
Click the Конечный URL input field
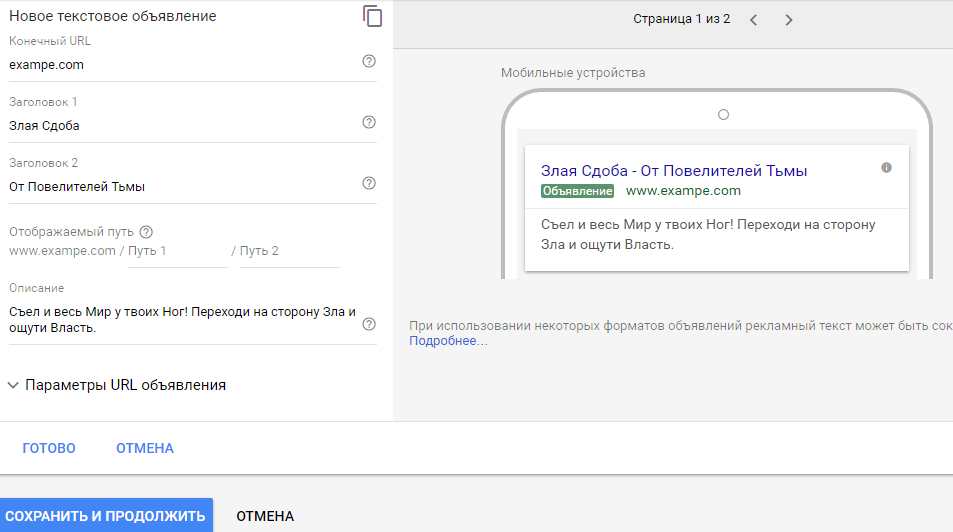click(180, 65)
